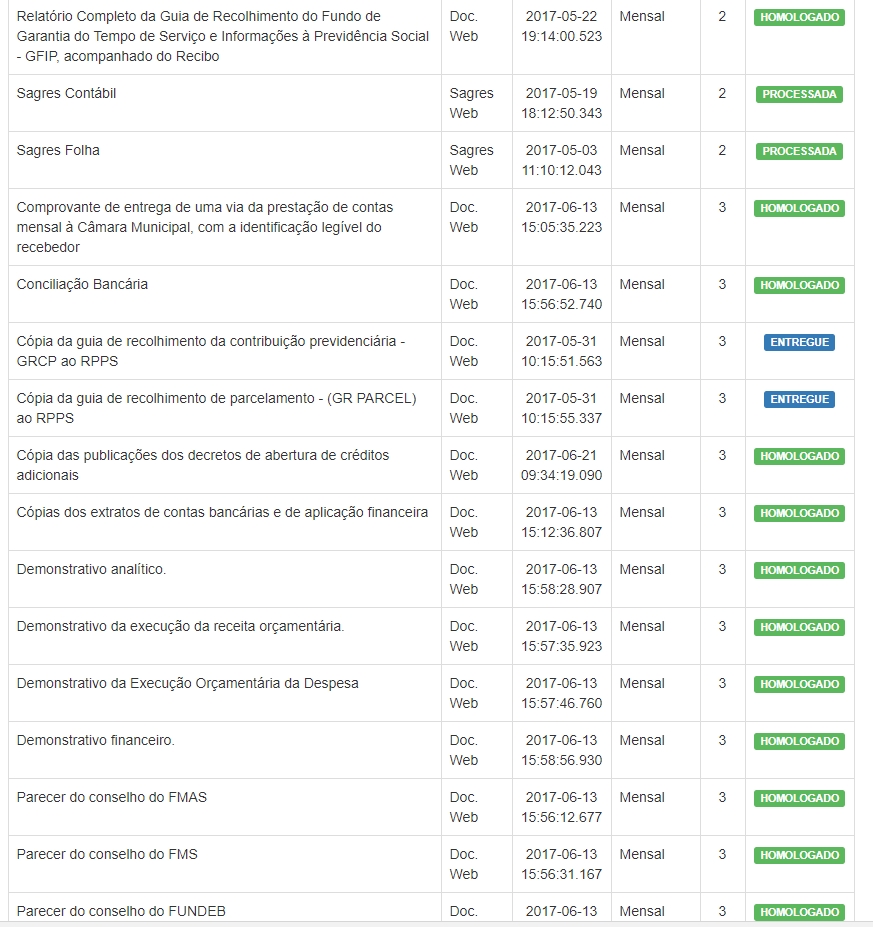
Task: Click 'Mensal' in the Demonstrativo financeiro row
Action: pyautogui.click(x=642, y=740)
